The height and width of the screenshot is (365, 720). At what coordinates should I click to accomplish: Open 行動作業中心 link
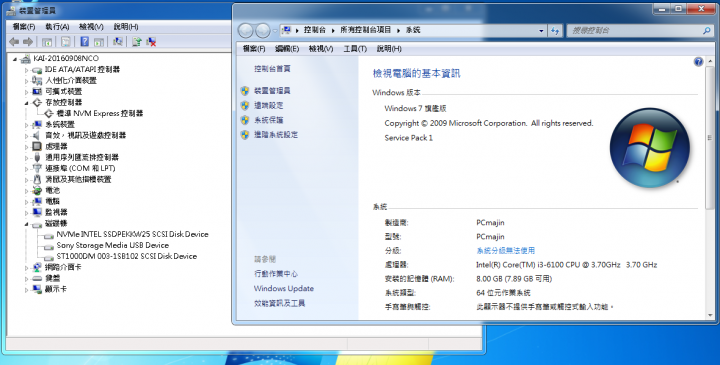tap(276, 274)
